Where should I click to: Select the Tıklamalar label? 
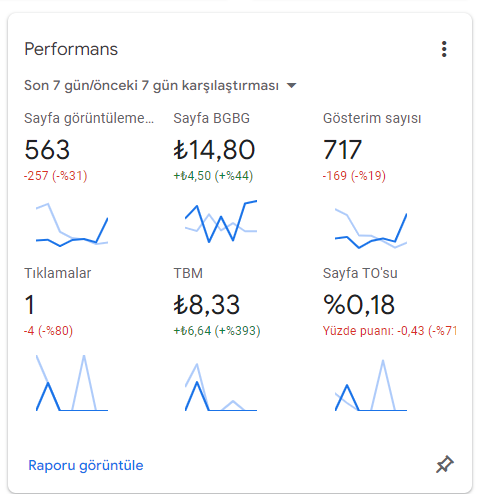pyautogui.click(x=58, y=273)
